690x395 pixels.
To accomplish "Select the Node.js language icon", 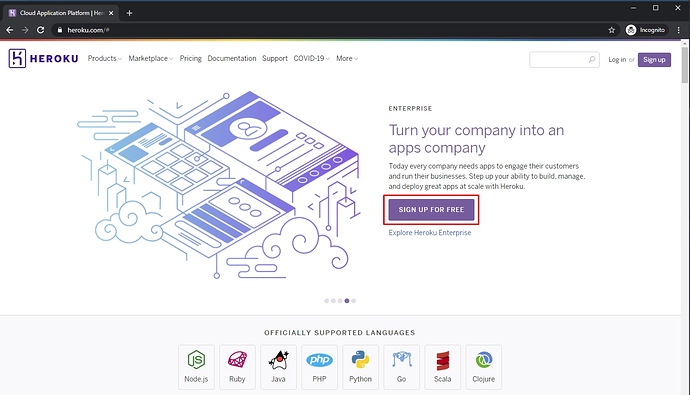I will coord(196,360).
